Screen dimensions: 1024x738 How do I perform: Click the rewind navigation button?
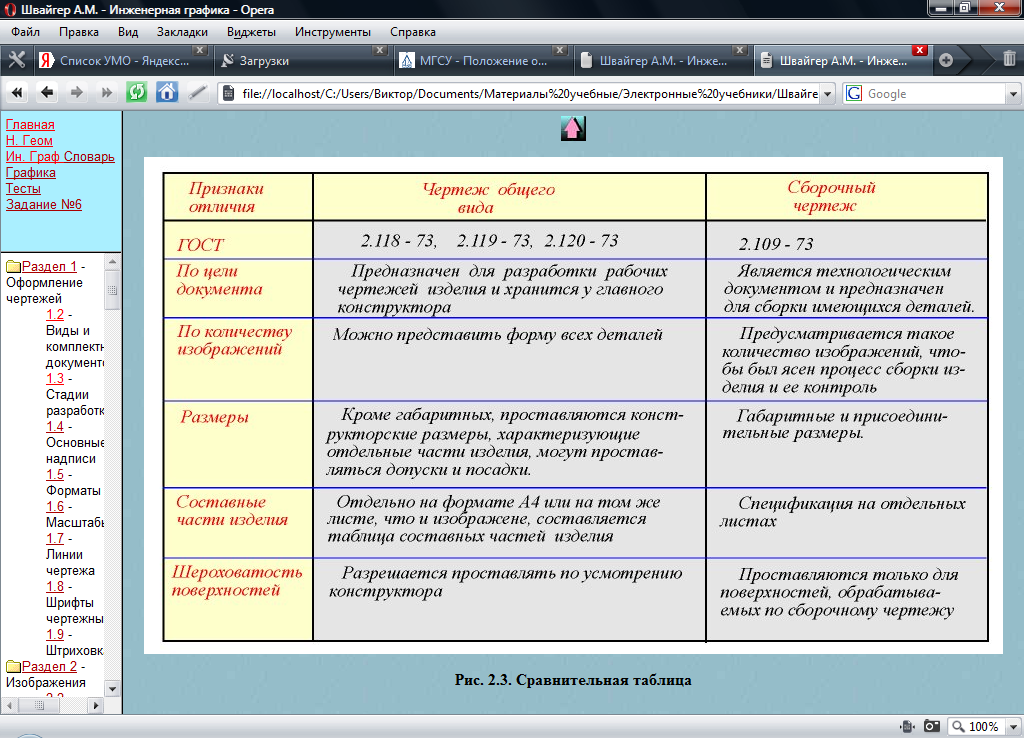tap(17, 93)
